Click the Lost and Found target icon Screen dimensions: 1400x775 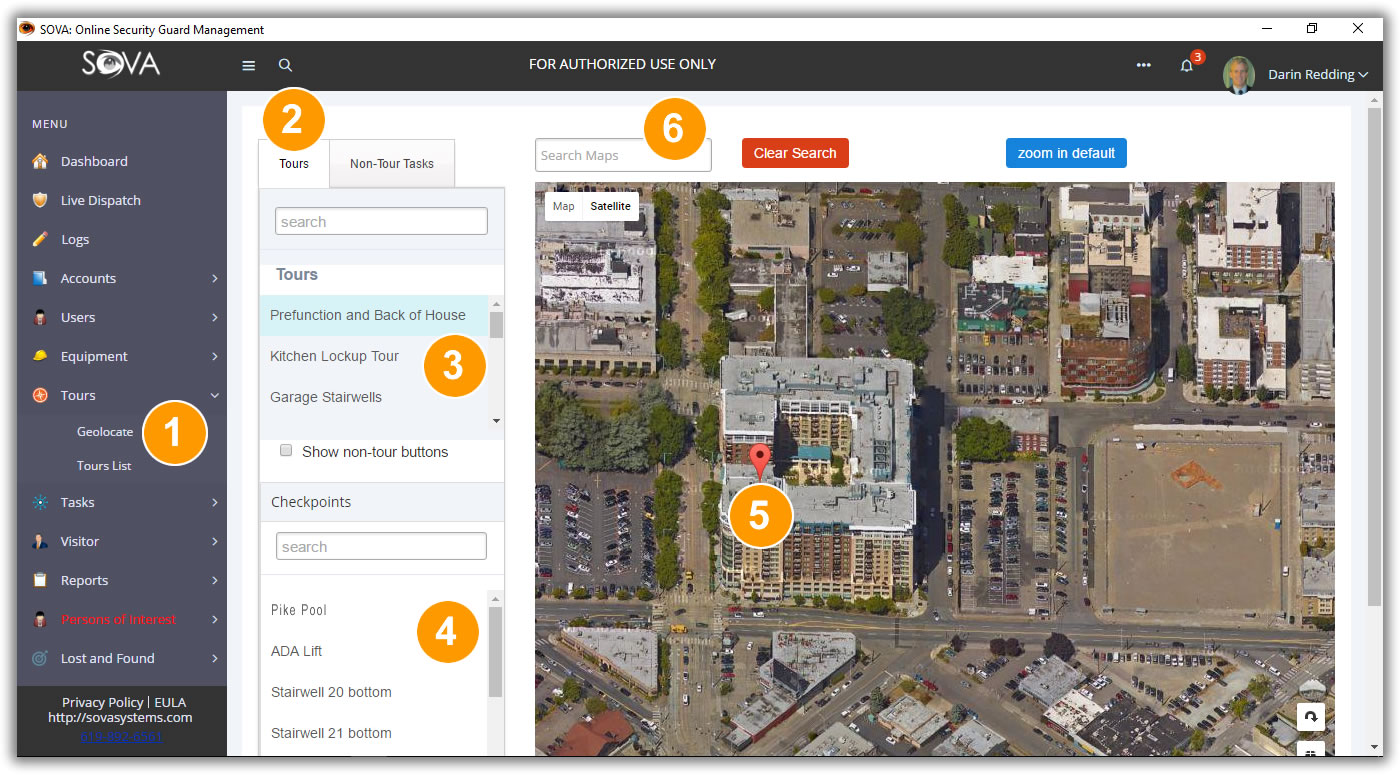(40, 658)
